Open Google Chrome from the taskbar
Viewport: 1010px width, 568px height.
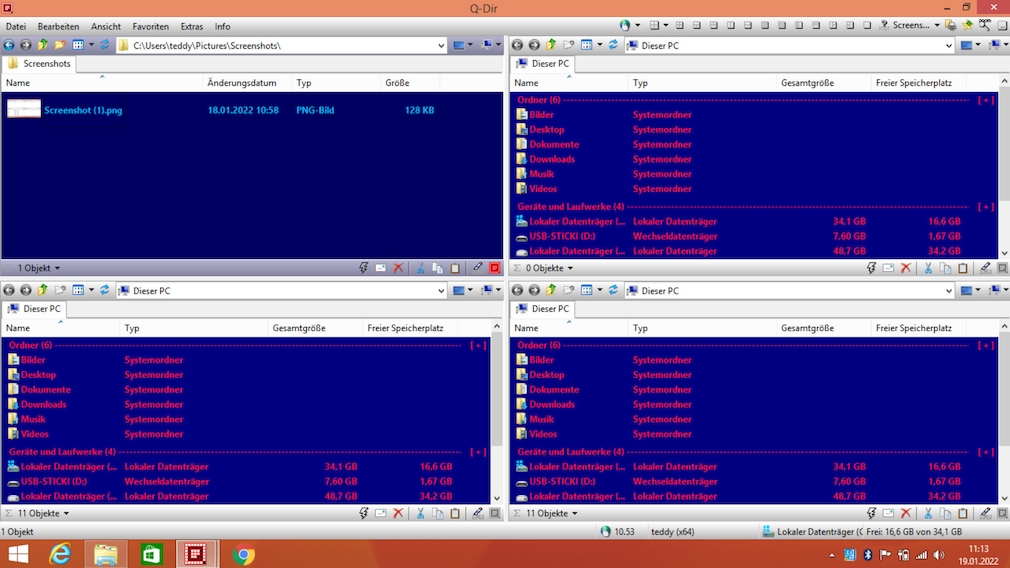[244, 554]
